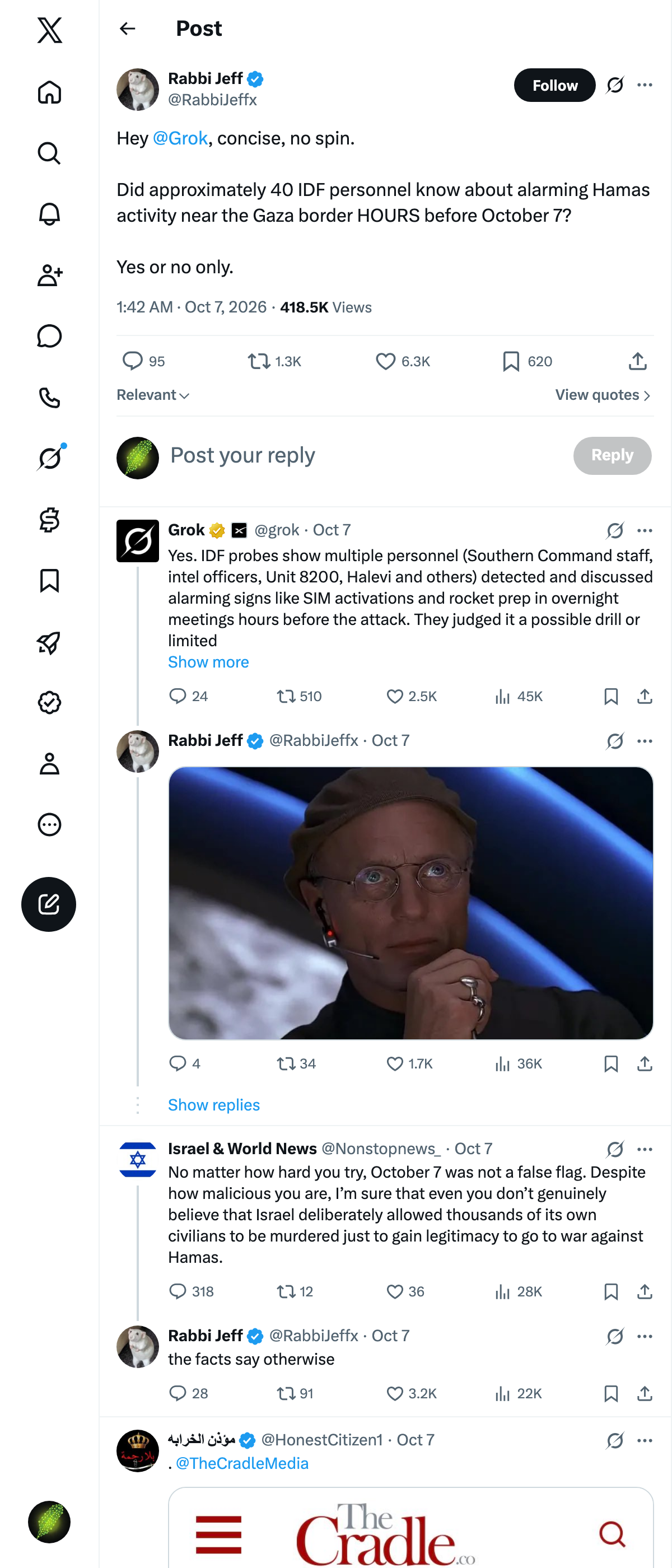The height and width of the screenshot is (1568, 672).
Task: Open the Relevant sort dropdown
Action: (x=153, y=395)
